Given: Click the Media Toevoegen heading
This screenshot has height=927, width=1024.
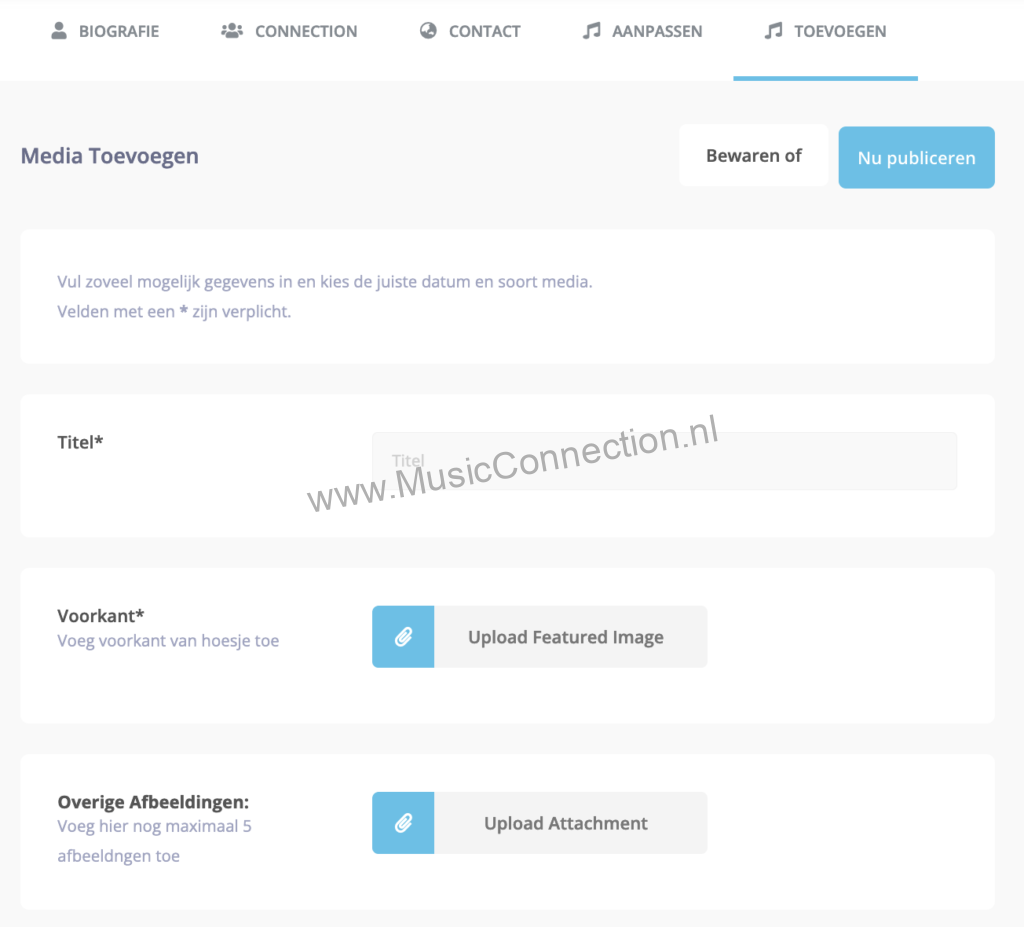Looking at the screenshot, I should 110,156.
